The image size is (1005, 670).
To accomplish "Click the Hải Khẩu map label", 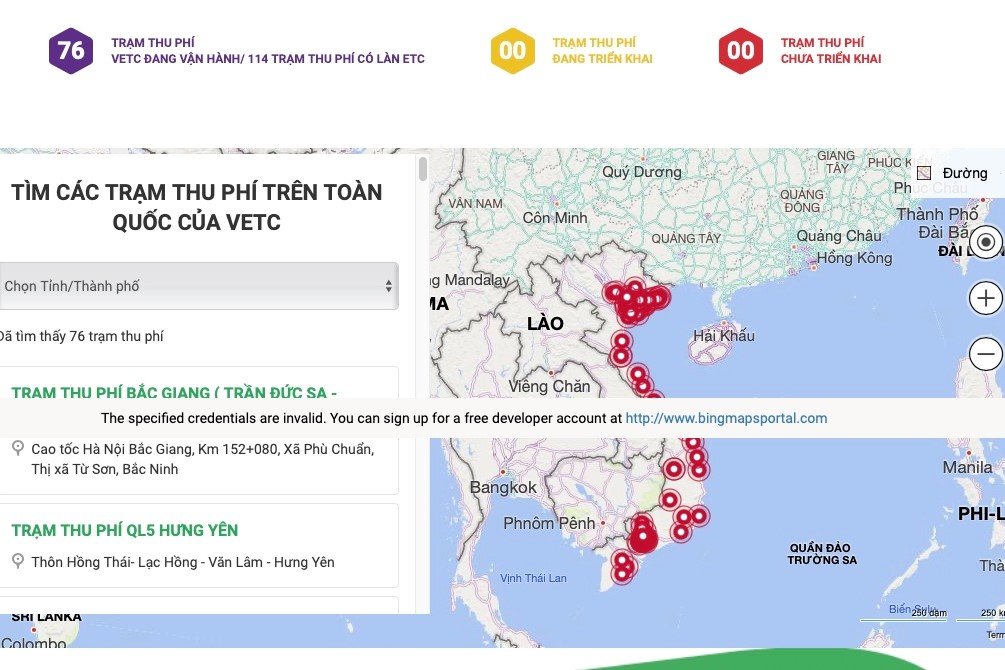I will pos(724,335).
